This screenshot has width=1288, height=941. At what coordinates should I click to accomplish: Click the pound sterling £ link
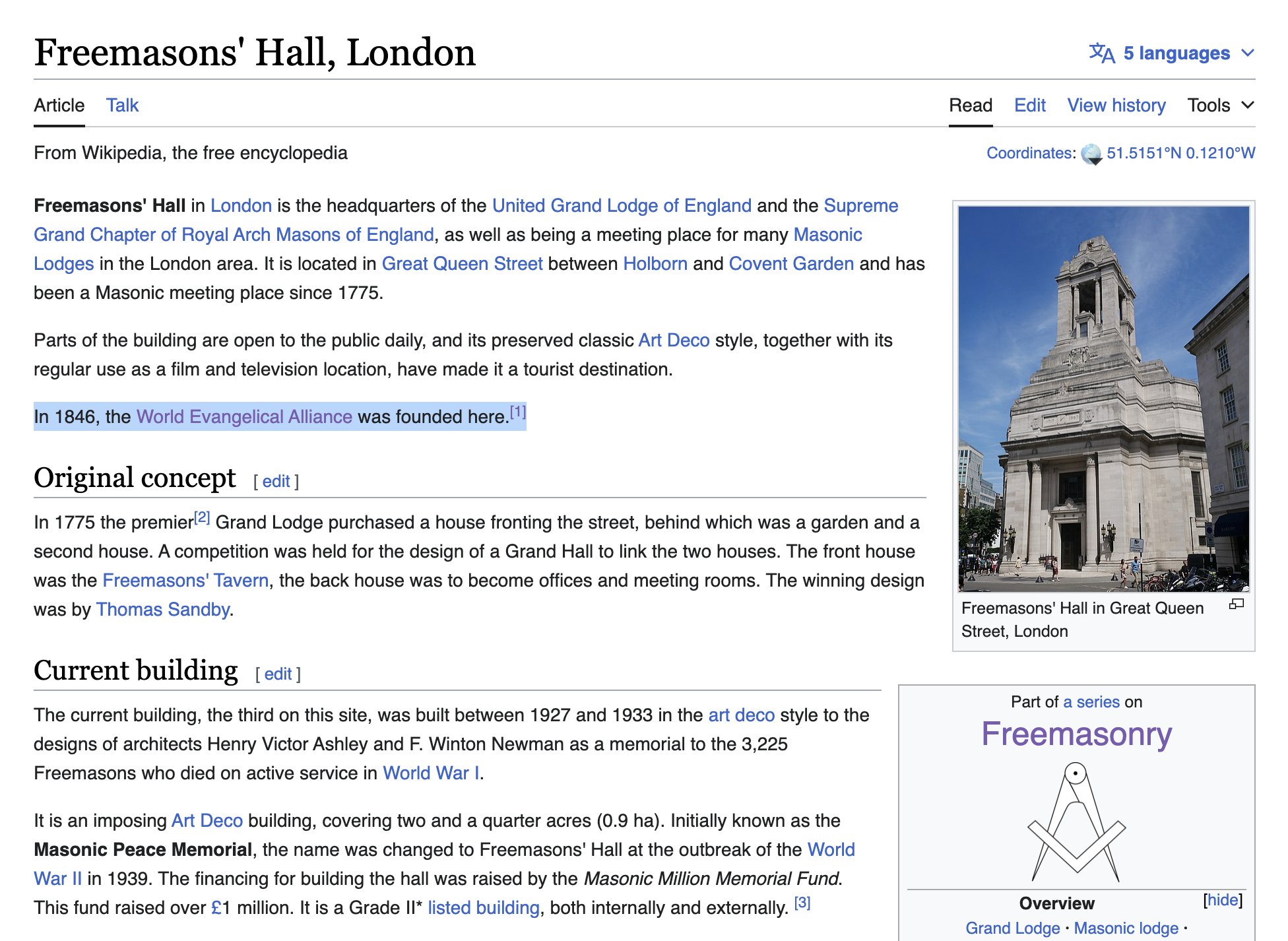pyautogui.click(x=216, y=907)
